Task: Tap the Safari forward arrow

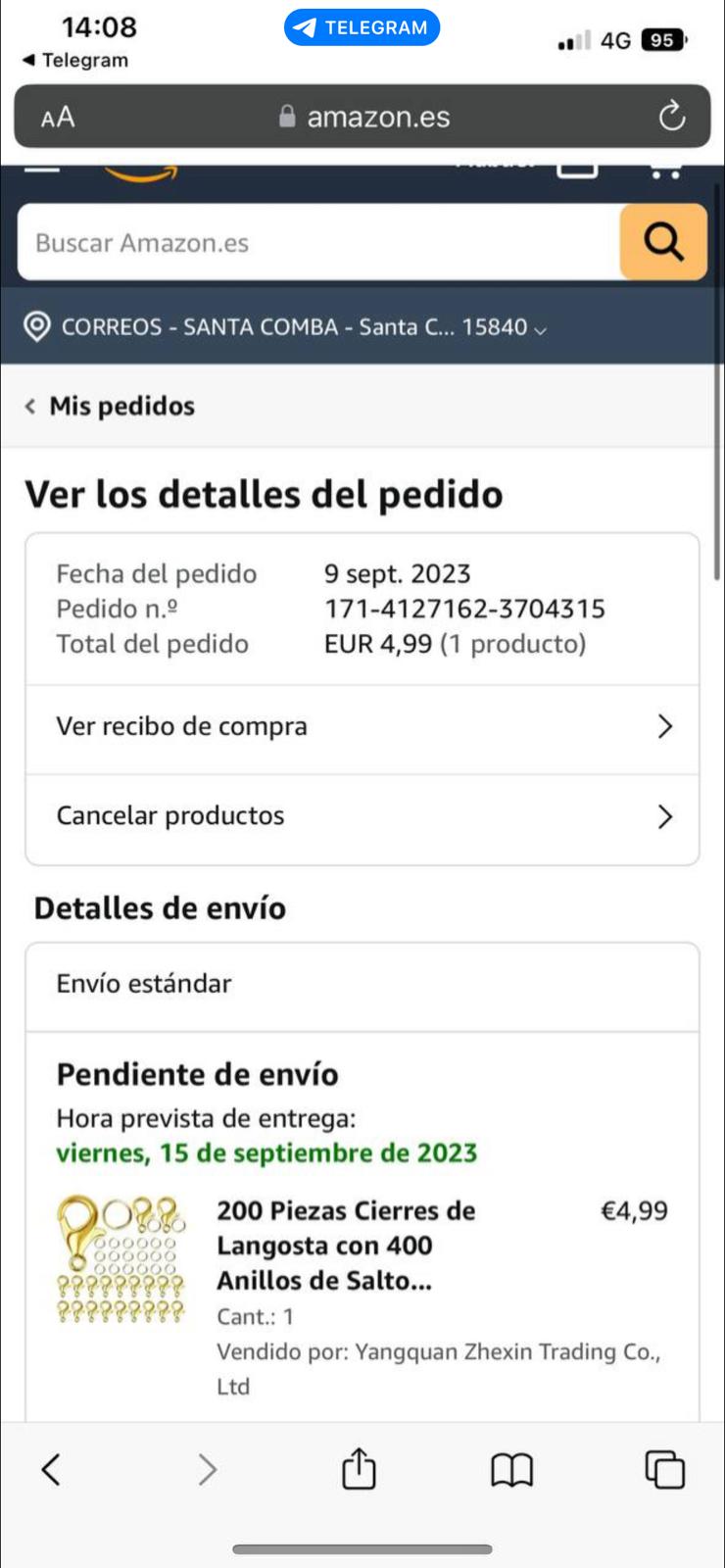Action: [x=207, y=1469]
